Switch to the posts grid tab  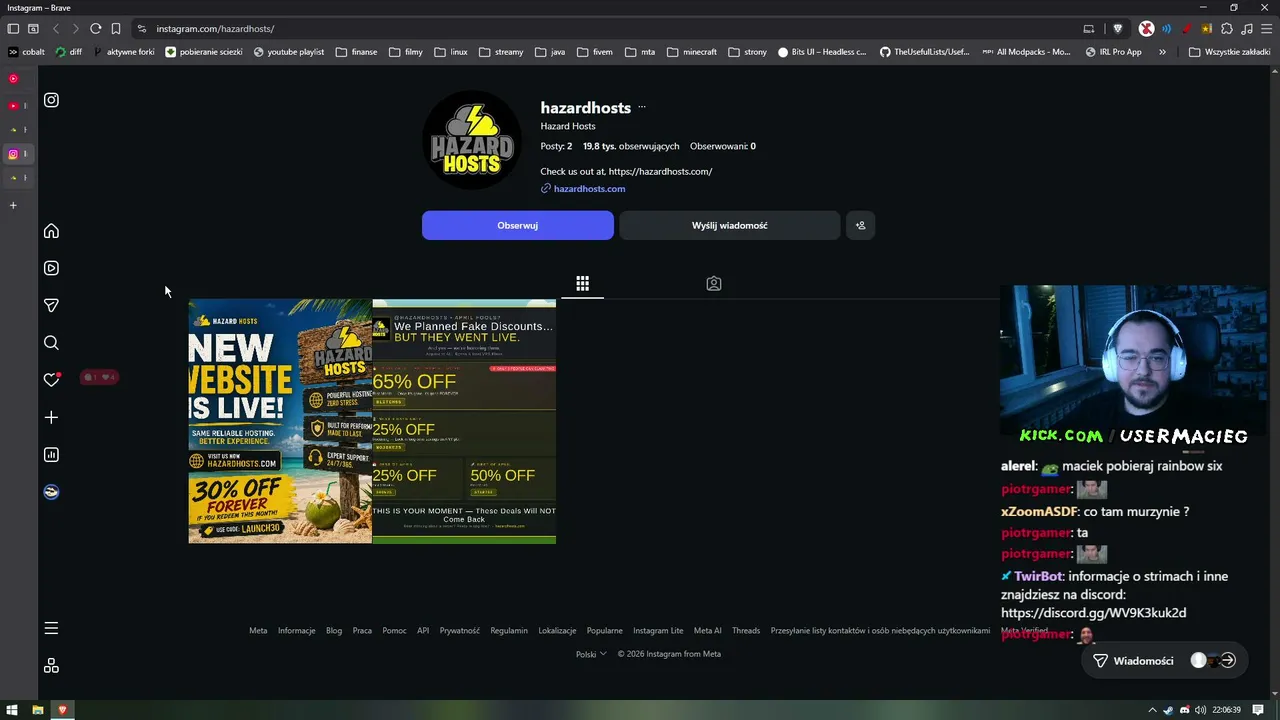click(582, 284)
